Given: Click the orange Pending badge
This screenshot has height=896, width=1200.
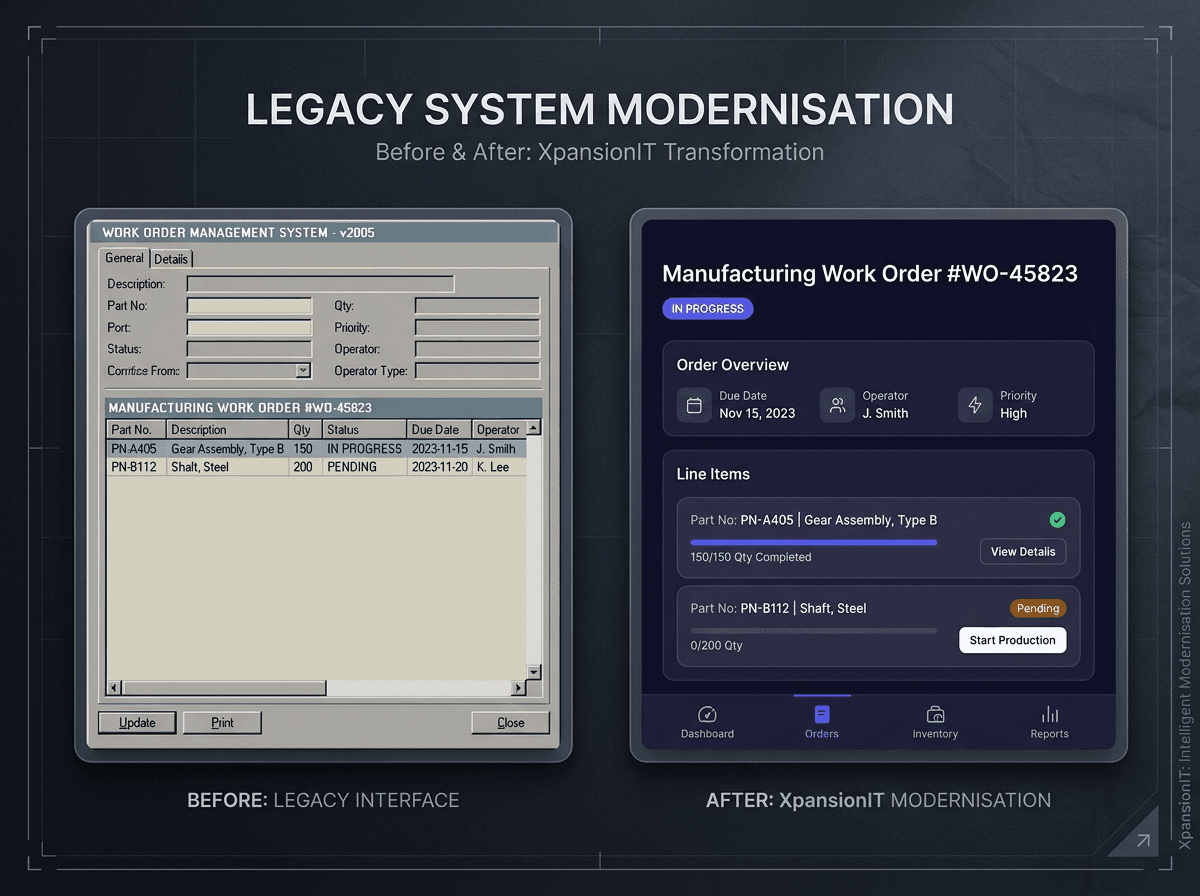Looking at the screenshot, I should (x=1038, y=608).
